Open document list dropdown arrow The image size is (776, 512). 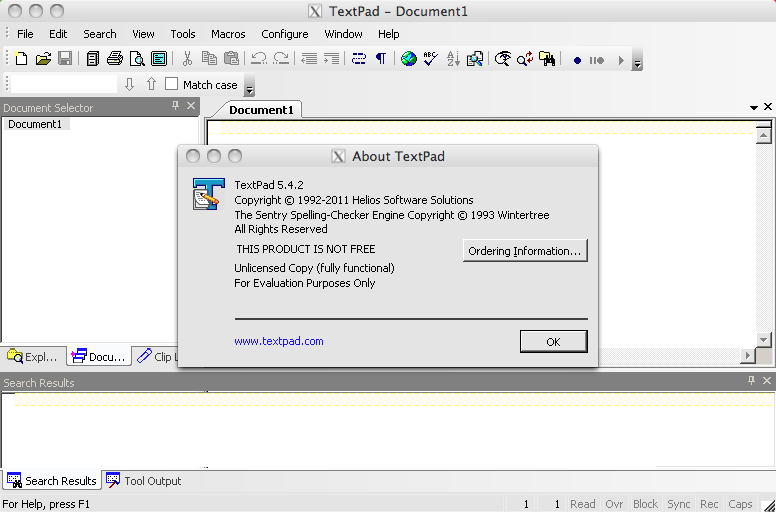pyautogui.click(x=754, y=107)
